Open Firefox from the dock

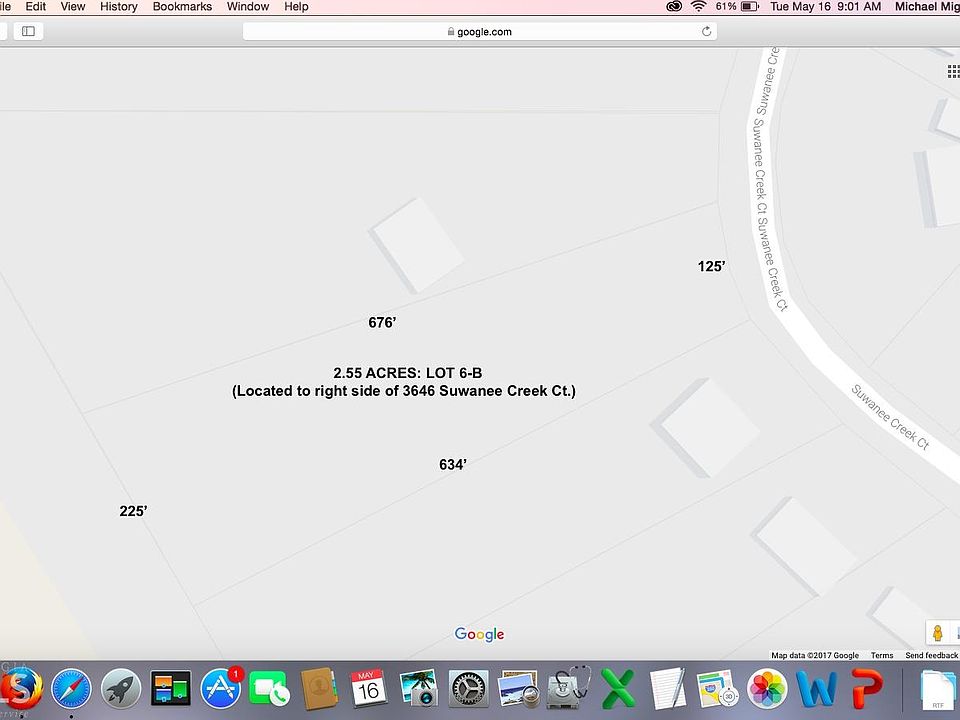coord(20,689)
